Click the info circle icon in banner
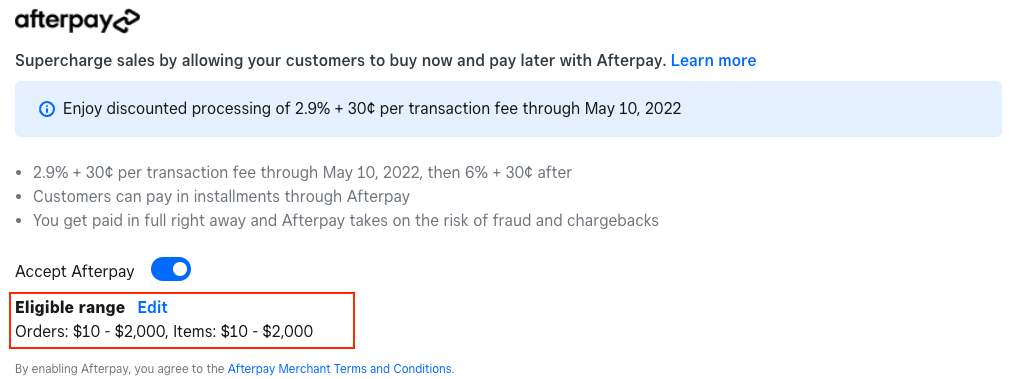This screenshot has height=379, width=1011. pos(47,109)
